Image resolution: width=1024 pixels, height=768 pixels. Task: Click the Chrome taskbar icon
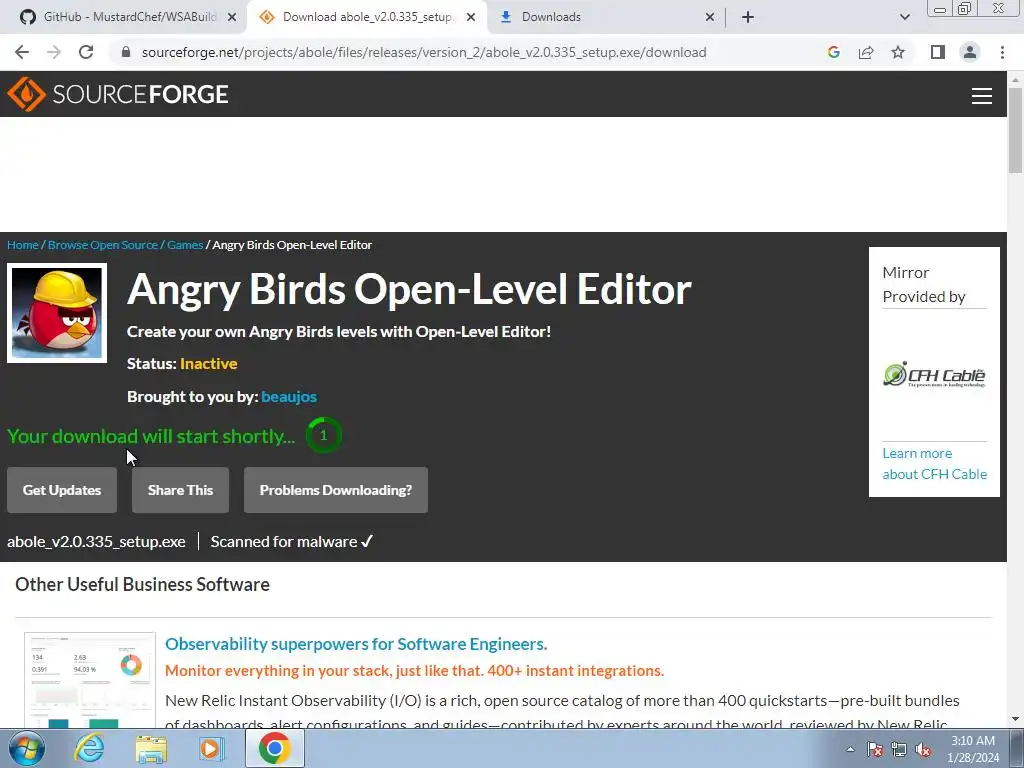pos(274,748)
